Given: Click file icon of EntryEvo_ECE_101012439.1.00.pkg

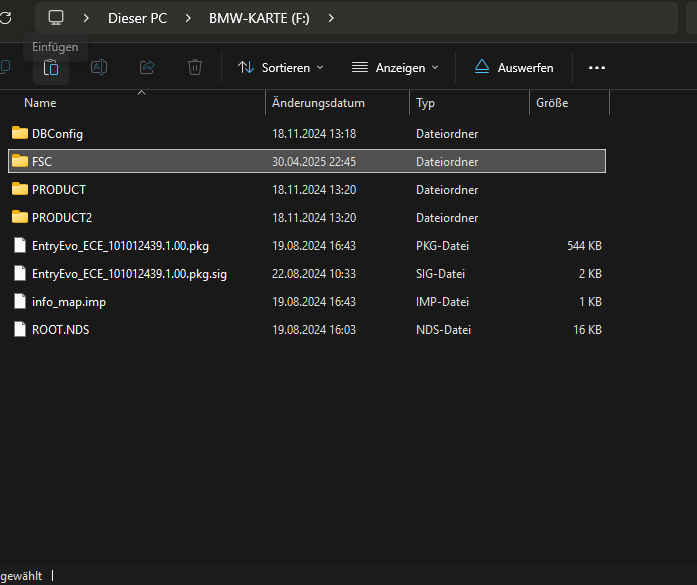Looking at the screenshot, I should pyautogui.click(x=20, y=245).
